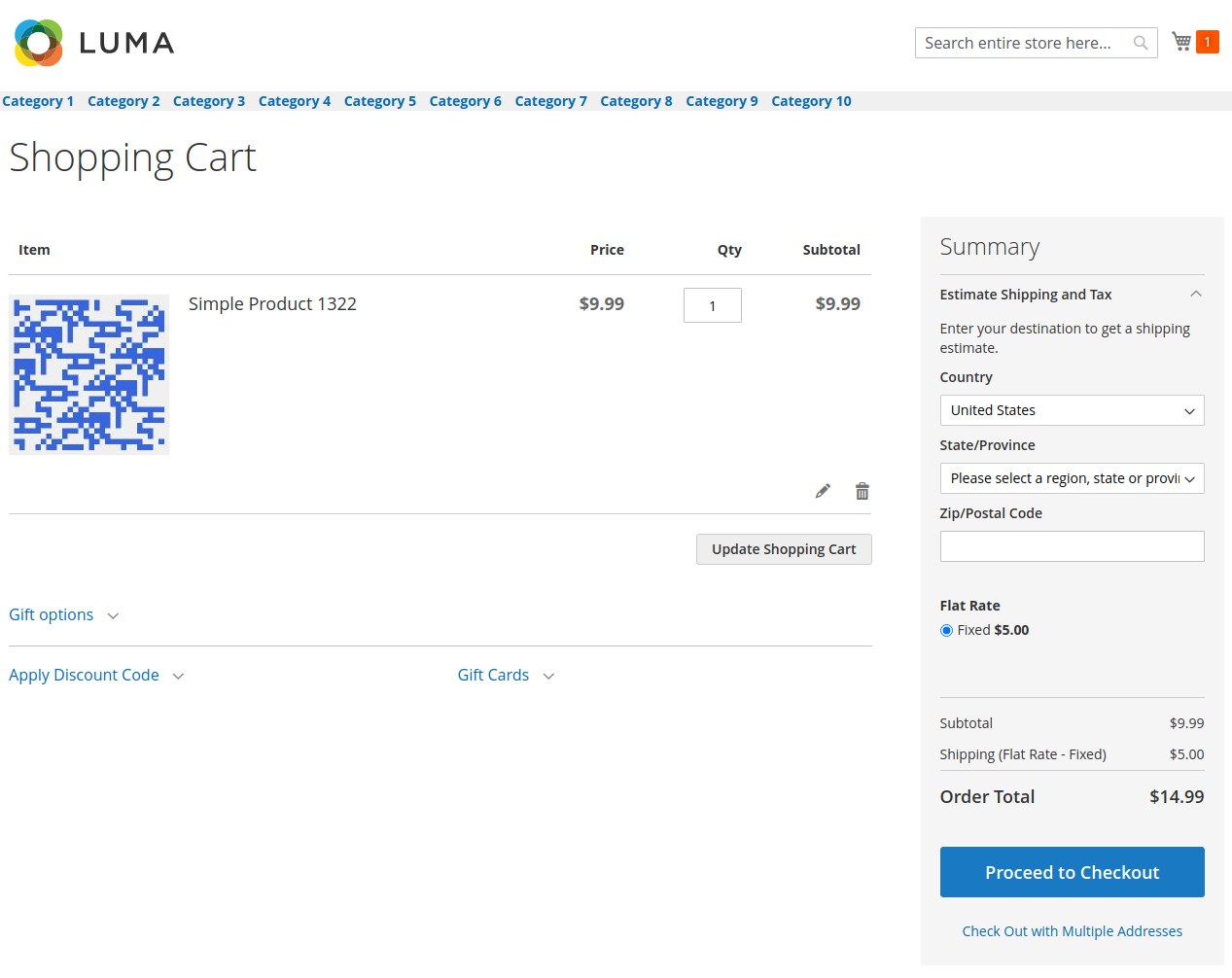Click Proceed to Checkout button
The height and width of the screenshot is (978, 1232).
click(x=1072, y=872)
